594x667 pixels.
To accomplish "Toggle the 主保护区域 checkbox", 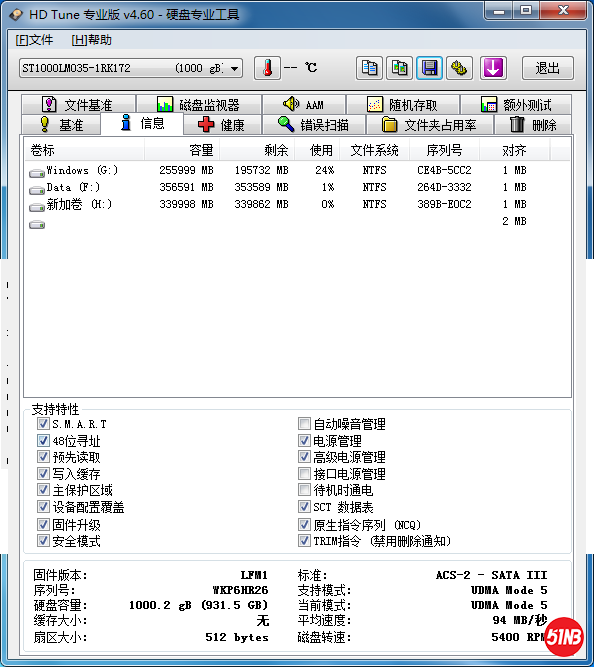I will pos(43,490).
